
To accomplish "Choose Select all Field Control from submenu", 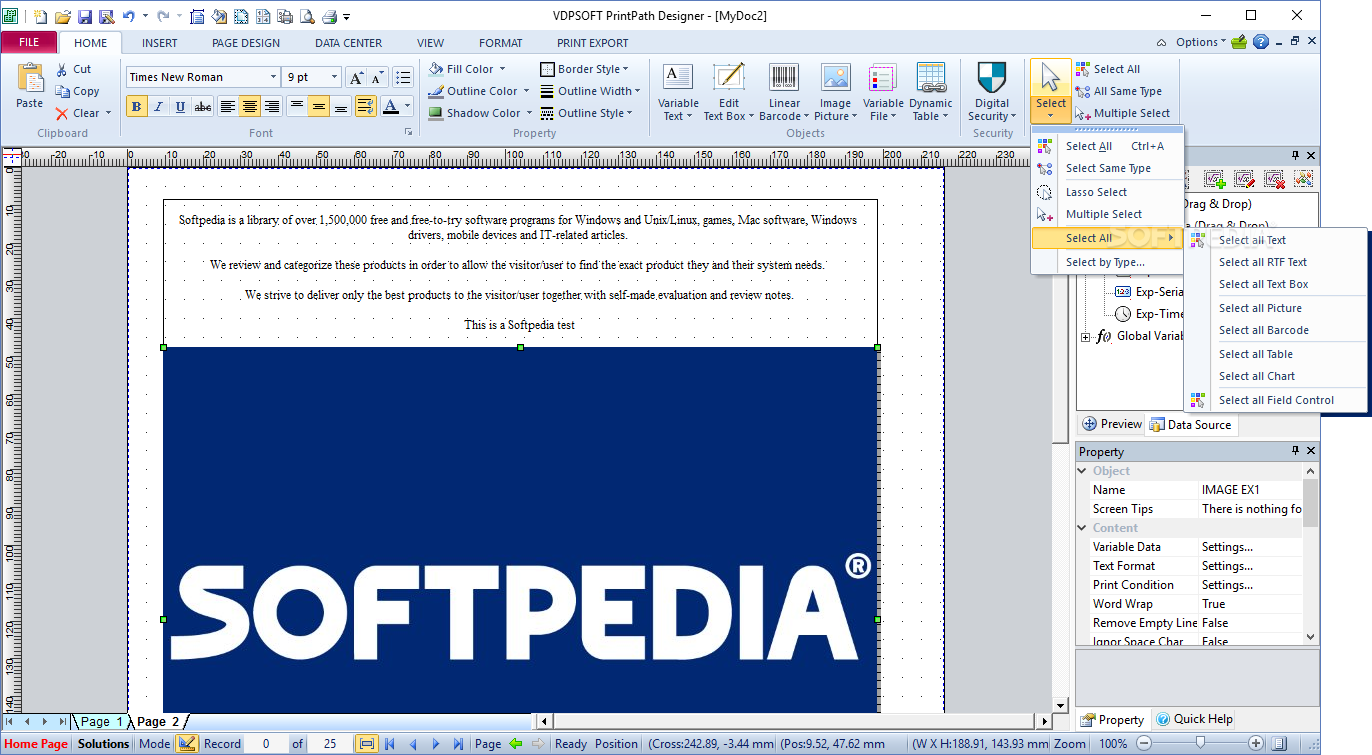I will coord(1275,400).
